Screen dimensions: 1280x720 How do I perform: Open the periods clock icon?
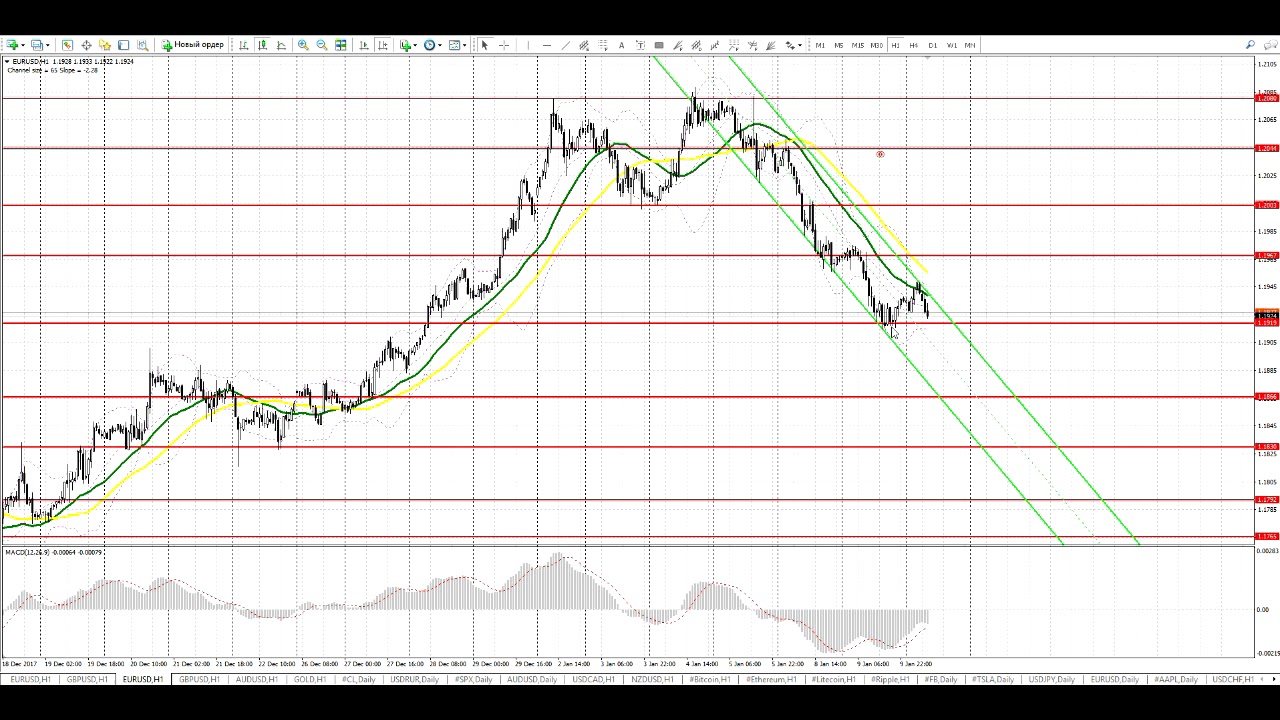point(429,45)
